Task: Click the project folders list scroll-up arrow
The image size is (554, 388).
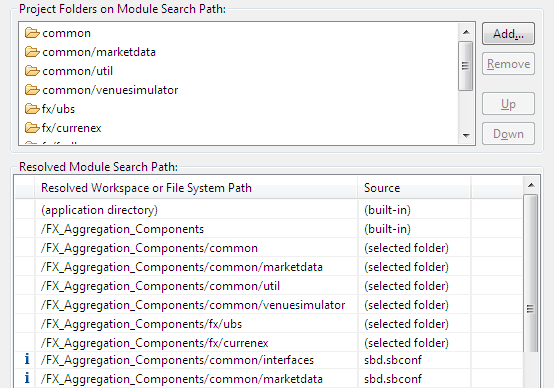Action: click(x=466, y=32)
